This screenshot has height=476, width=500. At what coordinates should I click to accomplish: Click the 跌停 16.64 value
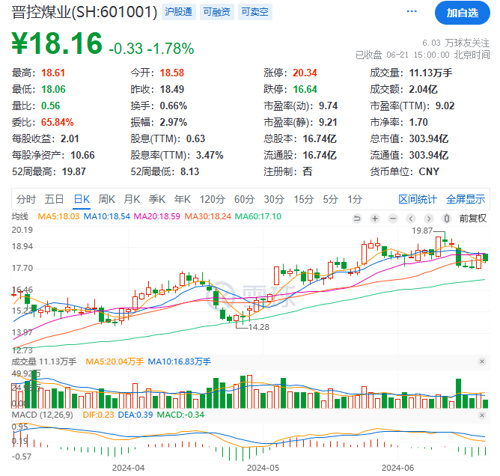point(305,89)
